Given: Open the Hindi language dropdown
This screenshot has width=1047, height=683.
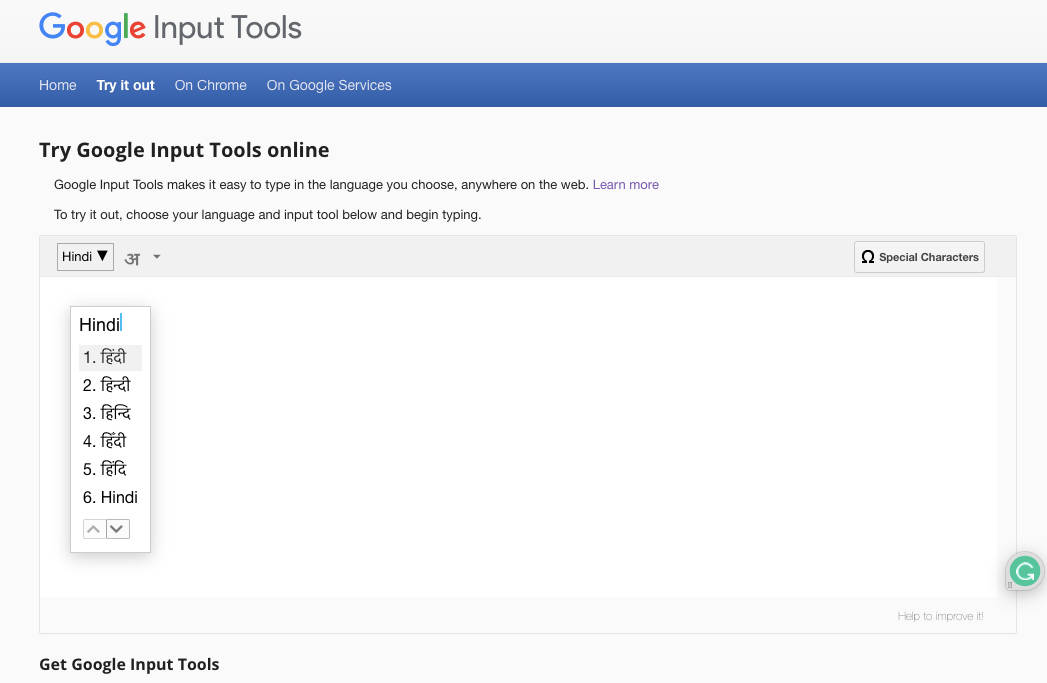Looking at the screenshot, I should (85, 257).
